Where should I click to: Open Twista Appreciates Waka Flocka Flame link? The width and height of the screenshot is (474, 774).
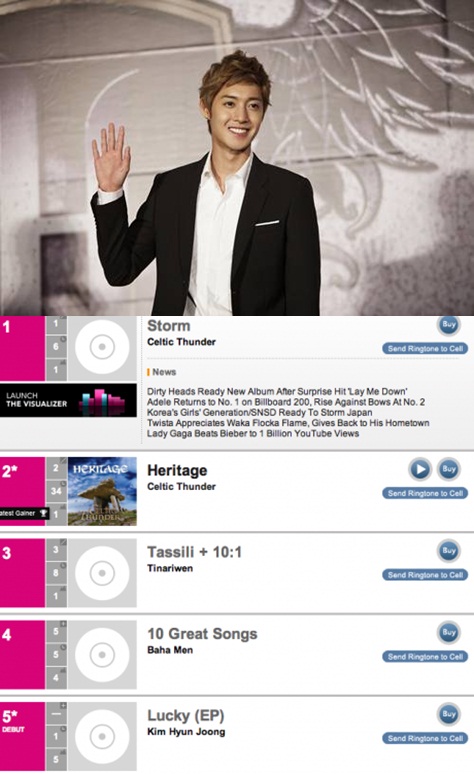click(x=288, y=423)
